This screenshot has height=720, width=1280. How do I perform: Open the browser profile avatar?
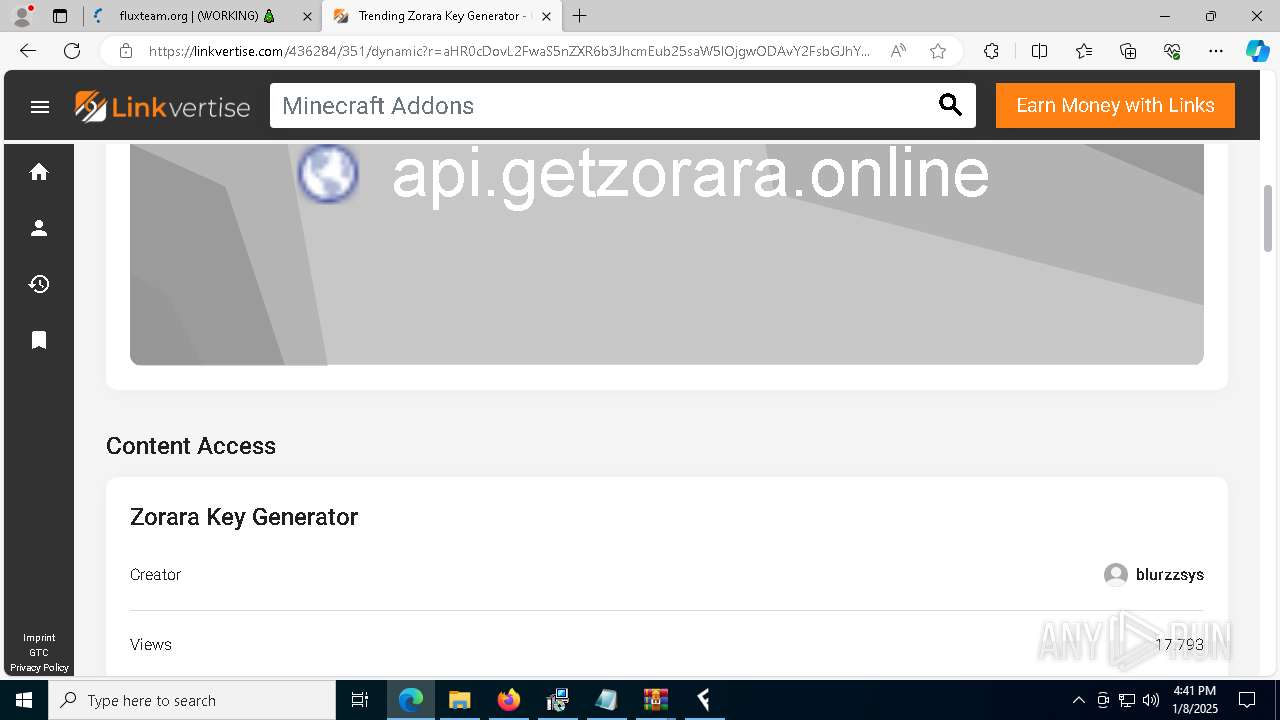[x=21, y=16]
